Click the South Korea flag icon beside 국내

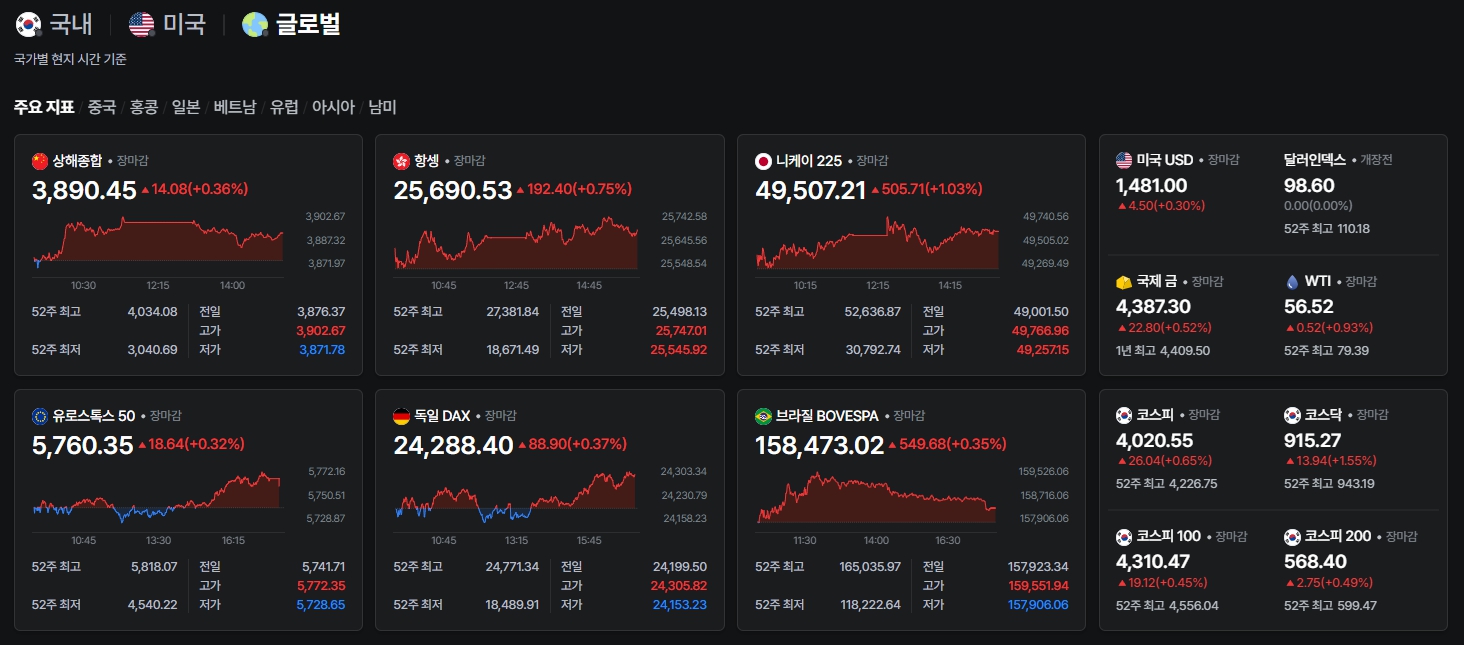(x=28, y=24)
